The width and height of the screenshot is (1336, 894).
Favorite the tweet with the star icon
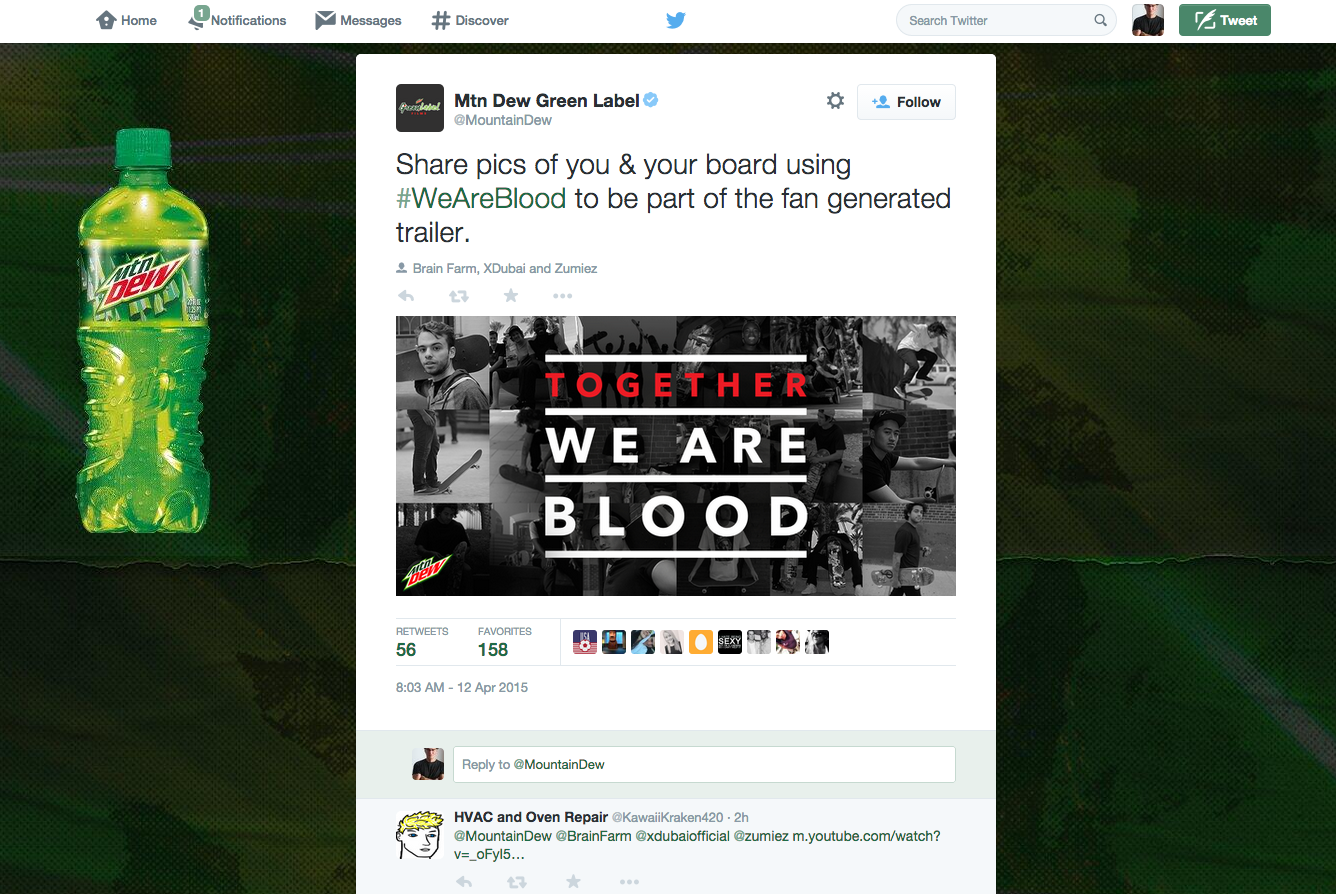(x=511, y=296)
